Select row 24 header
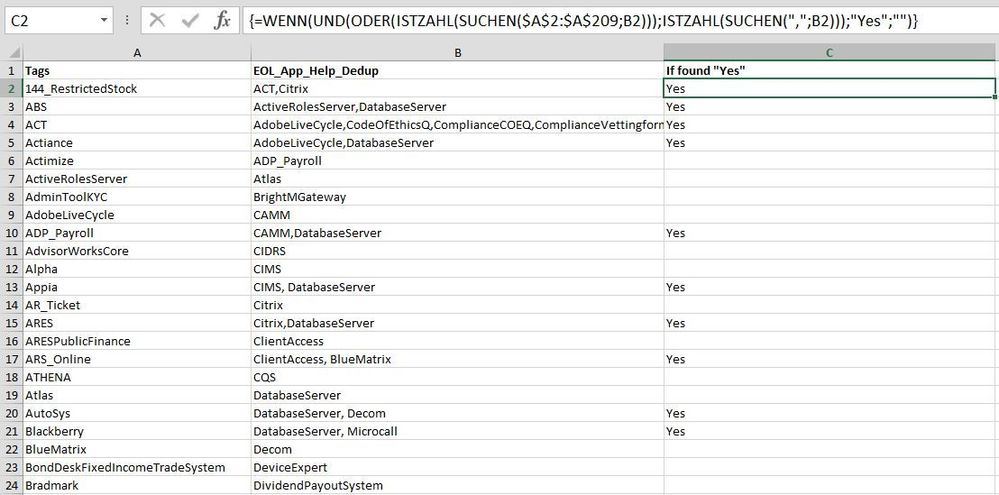Viewport: 999px width, 495px height. point(11,485)
